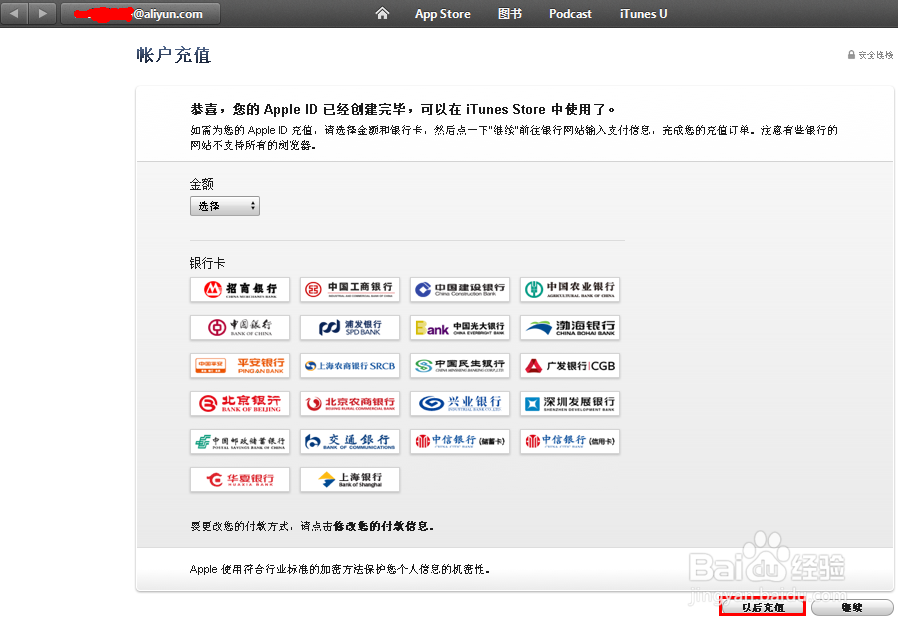Click the 继续 button
The height and width of the screenshot is (627, 898).
point(852,608)
